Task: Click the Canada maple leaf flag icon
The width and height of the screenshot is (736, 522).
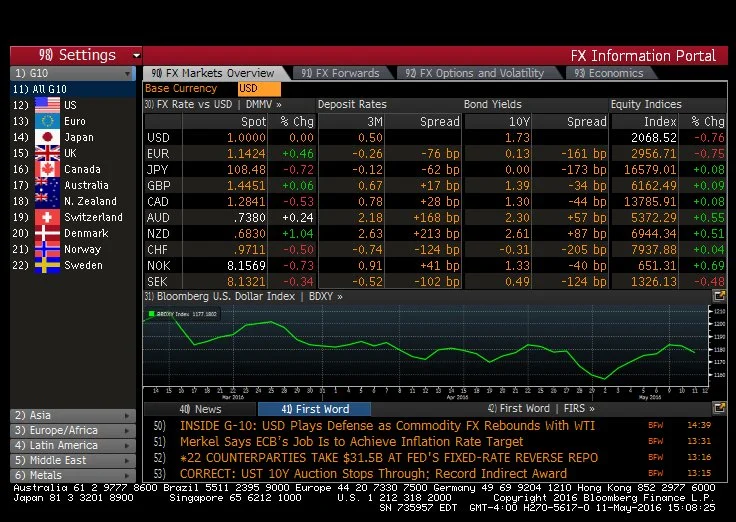Action: click(47, 169)
